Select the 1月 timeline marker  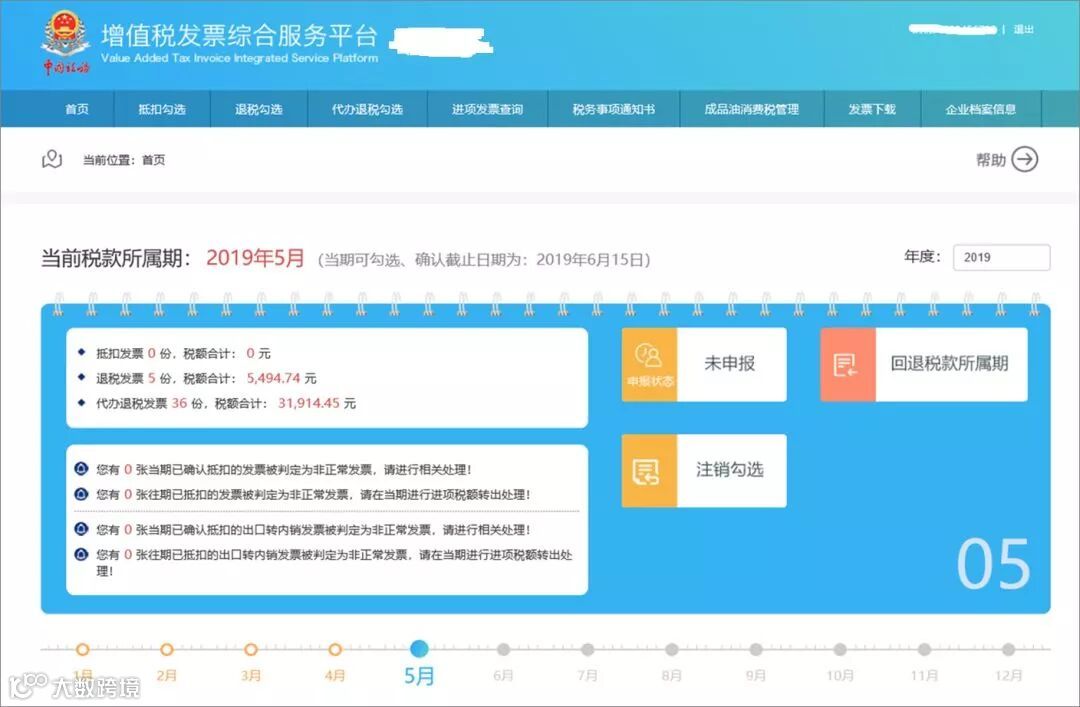click(83, 649)
